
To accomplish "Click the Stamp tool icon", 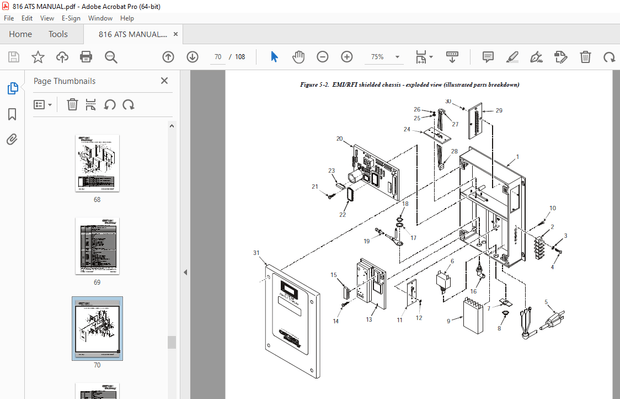I will click(x=561, y=57).
